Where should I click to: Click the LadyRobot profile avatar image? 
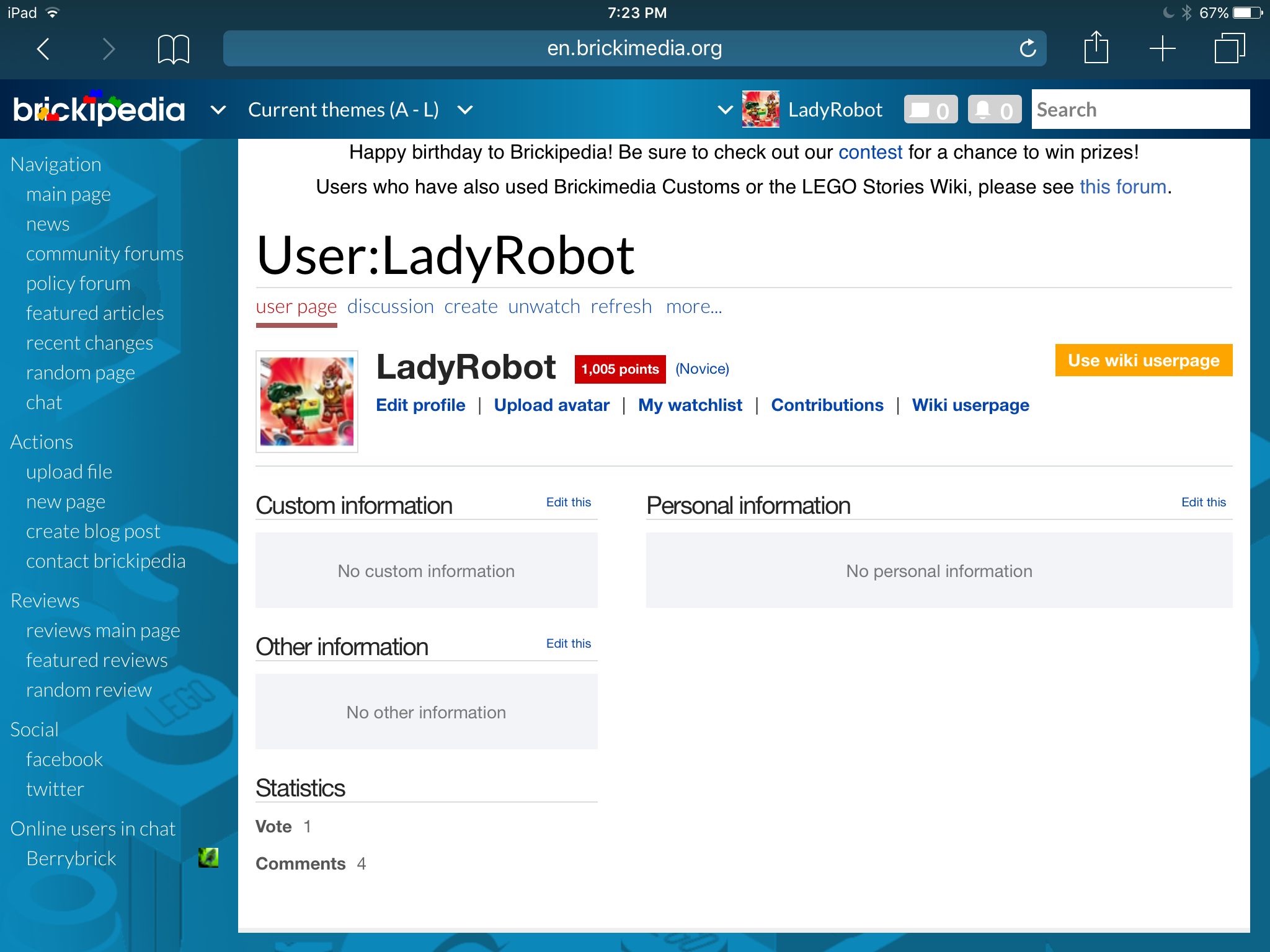[x=307, y=402]
